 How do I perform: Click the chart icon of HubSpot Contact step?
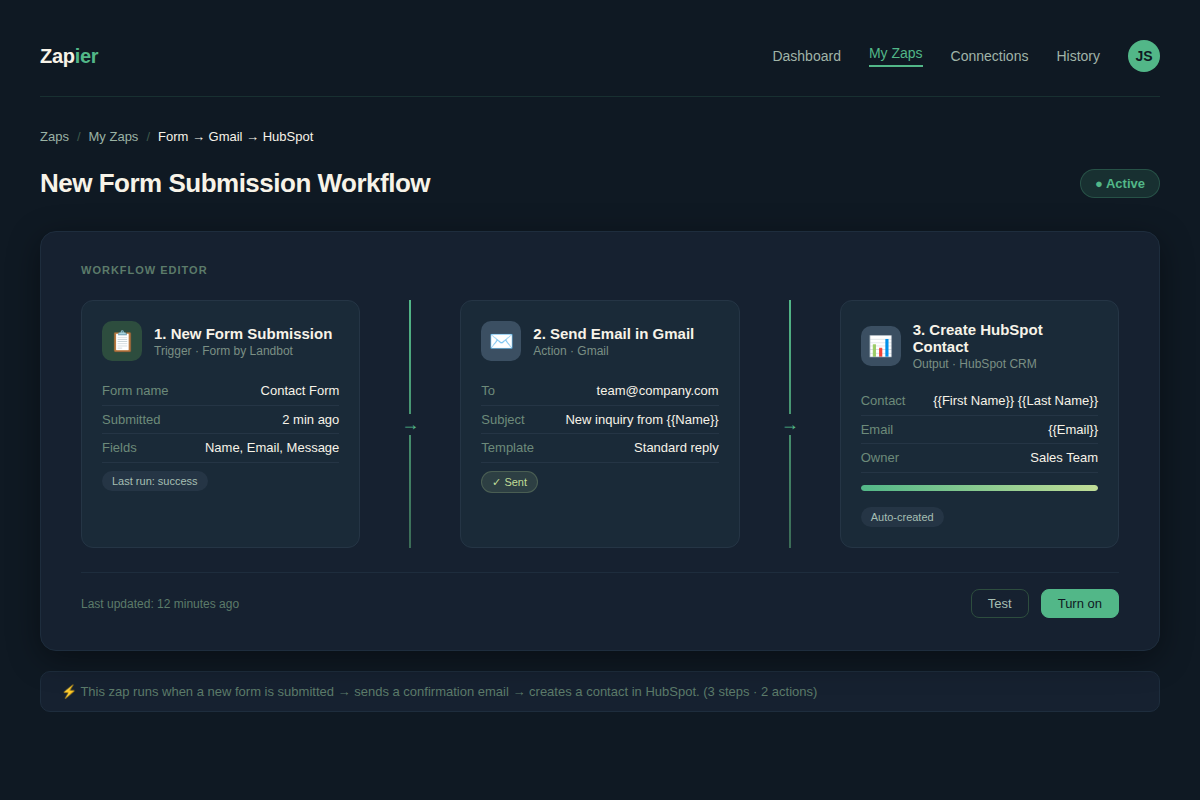[881, 346]
